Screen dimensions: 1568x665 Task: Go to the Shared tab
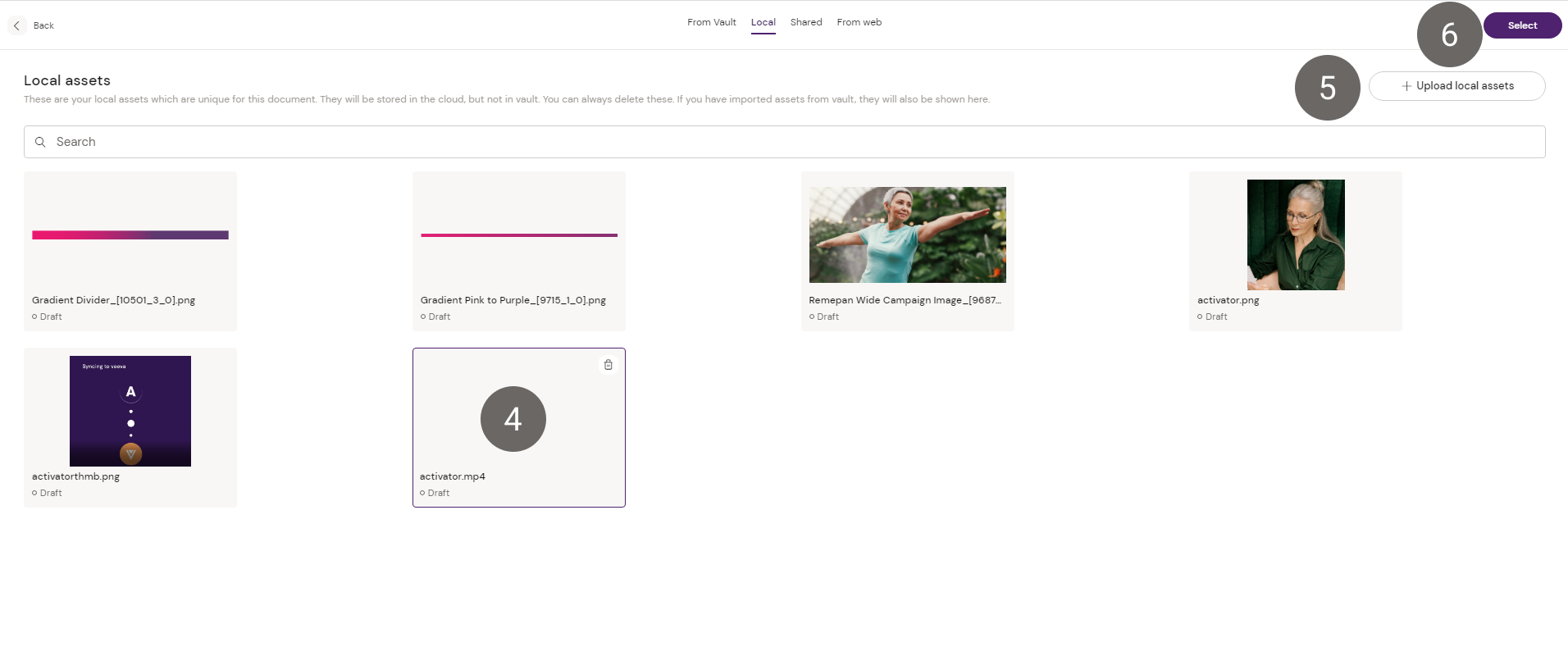click(x=805, y=22)
